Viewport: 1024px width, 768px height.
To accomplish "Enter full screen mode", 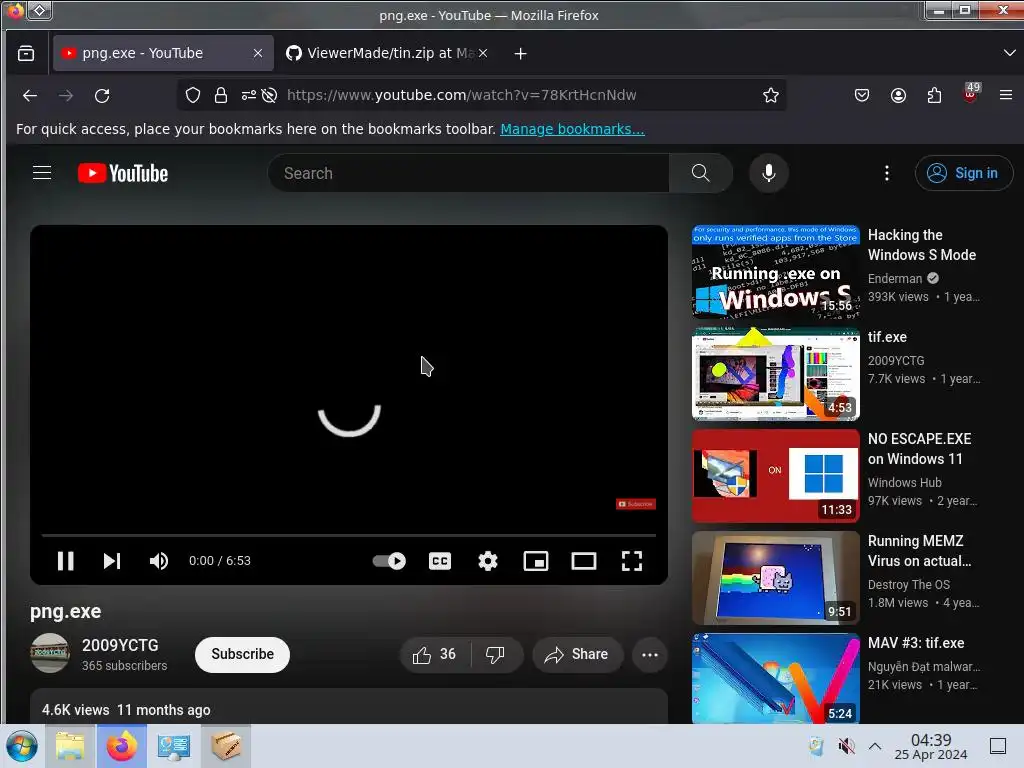I will (632, 561).
